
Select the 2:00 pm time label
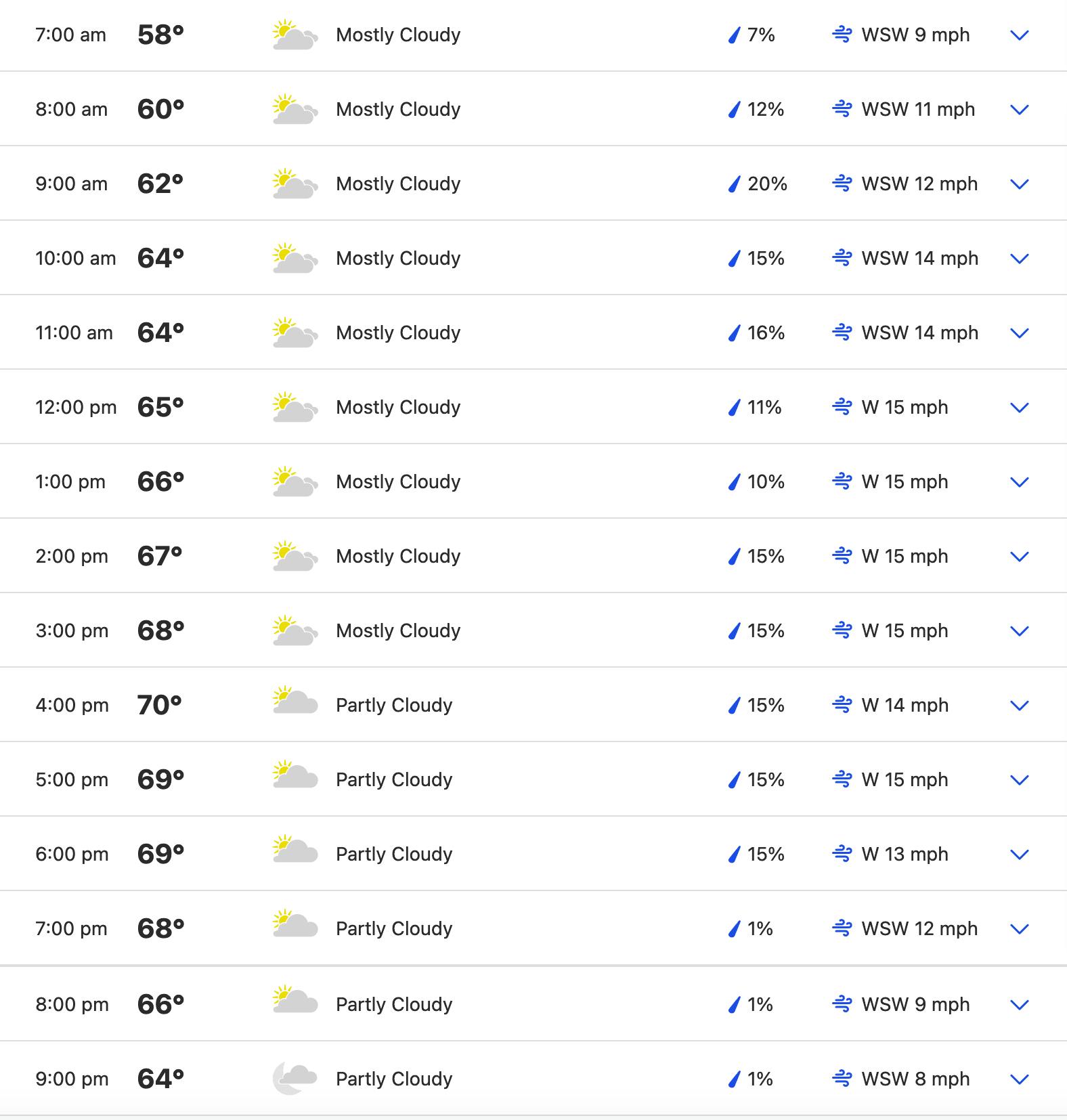pos(72,556)
